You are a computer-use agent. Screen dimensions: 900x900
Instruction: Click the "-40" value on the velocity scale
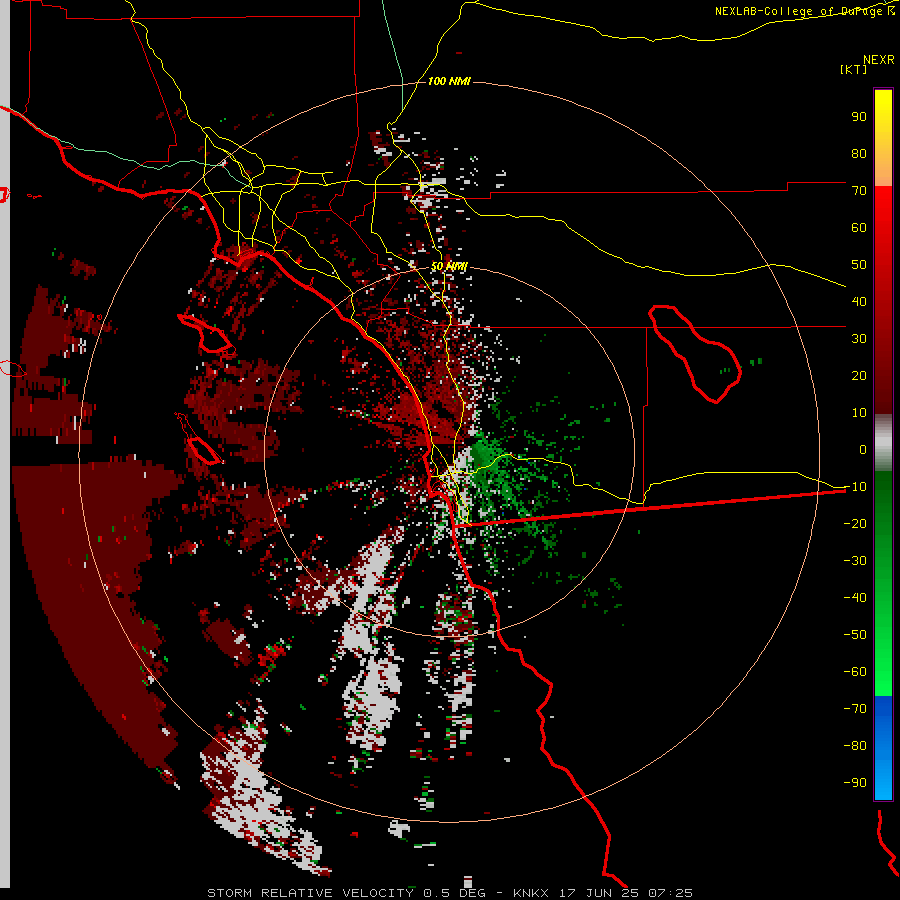855,598
